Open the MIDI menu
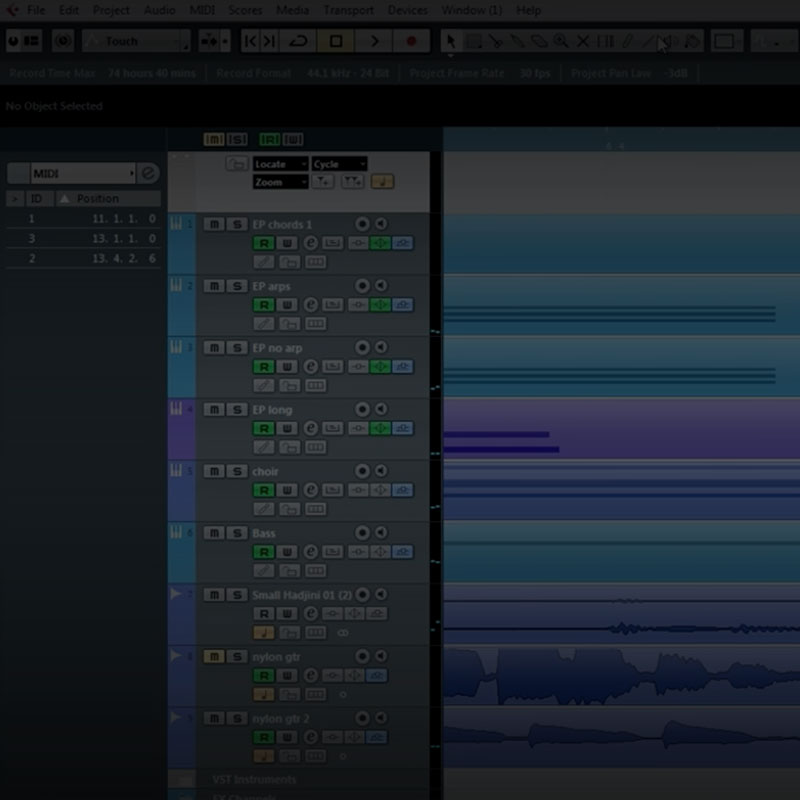The width and height of the screenshot is (800, 800). click(x=202, y=10)
